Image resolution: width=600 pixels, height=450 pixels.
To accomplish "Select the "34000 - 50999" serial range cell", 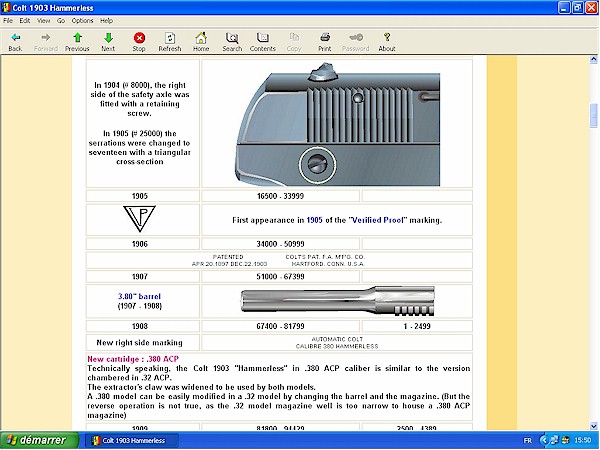I will tap(280, 244).
